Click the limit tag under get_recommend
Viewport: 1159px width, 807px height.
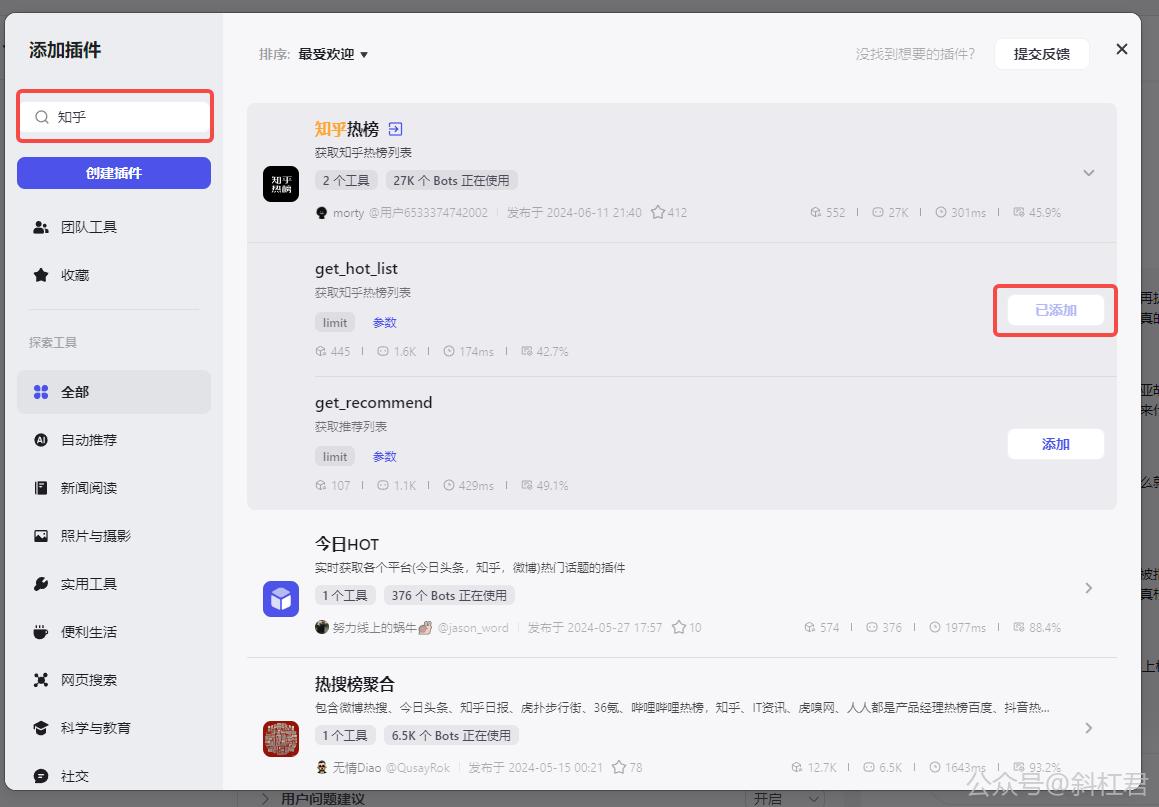click(x=335, y=457)
